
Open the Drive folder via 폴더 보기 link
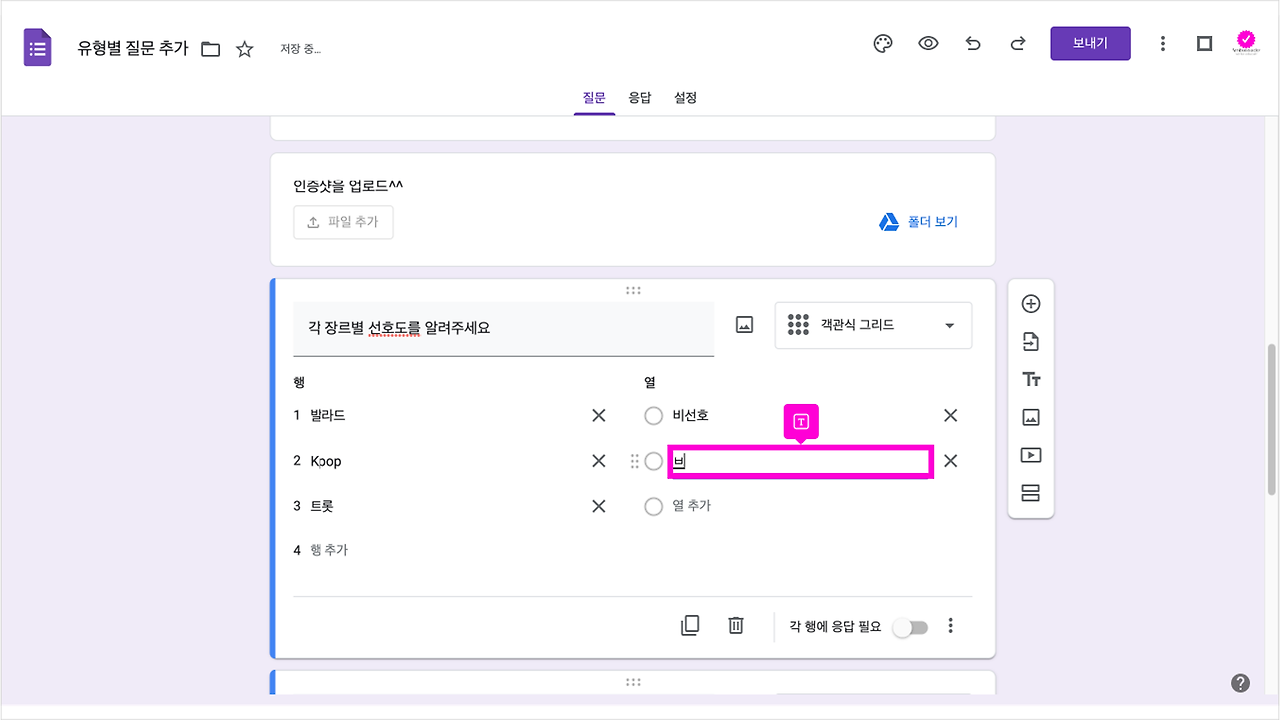coord(918,221)
